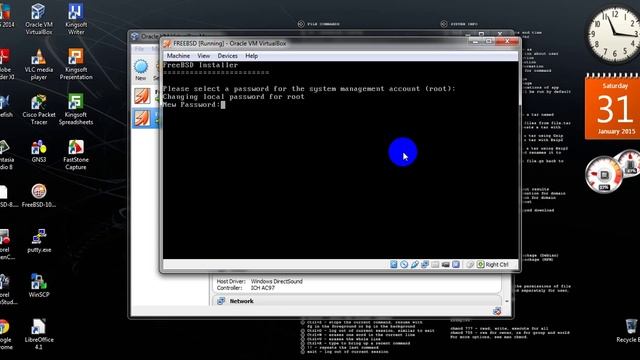
Task: Click the Right Ctrl host key label
Action: click(497, 264)
